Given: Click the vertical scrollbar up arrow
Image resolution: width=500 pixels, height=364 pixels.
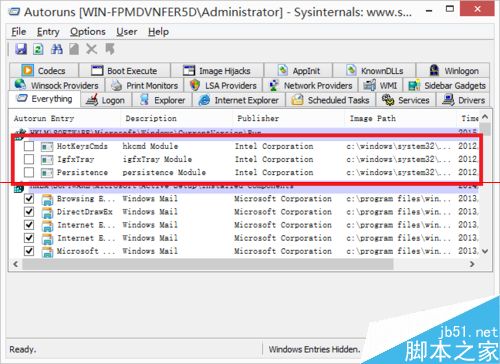Looking at the screenshot, I should pyautogui.click(x=485, y=117).
